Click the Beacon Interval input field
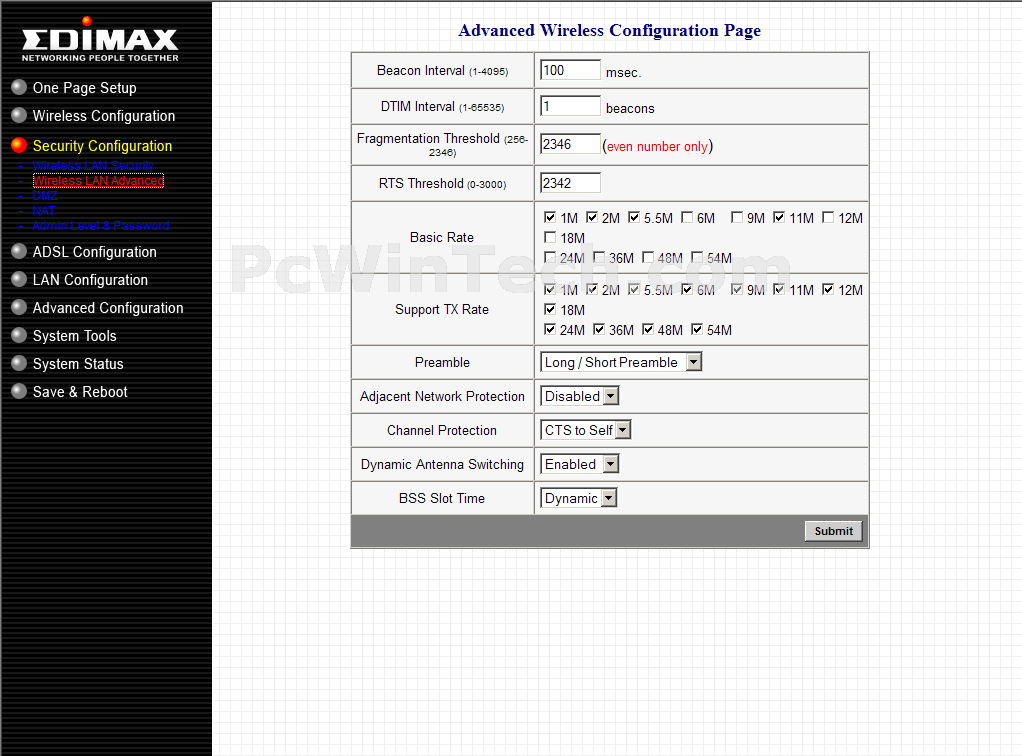The width and height of the screenshot is (1022, 756). tap(570, 70)
